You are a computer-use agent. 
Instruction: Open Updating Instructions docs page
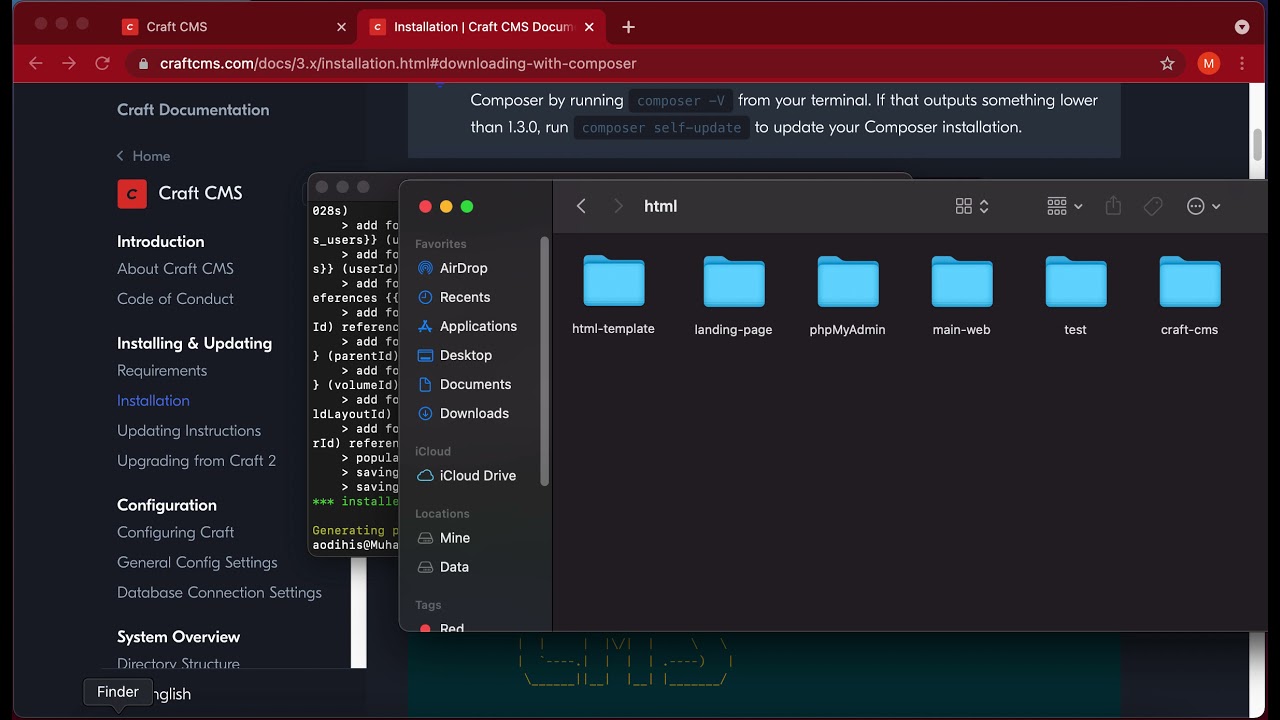click(x=189, y=430)
